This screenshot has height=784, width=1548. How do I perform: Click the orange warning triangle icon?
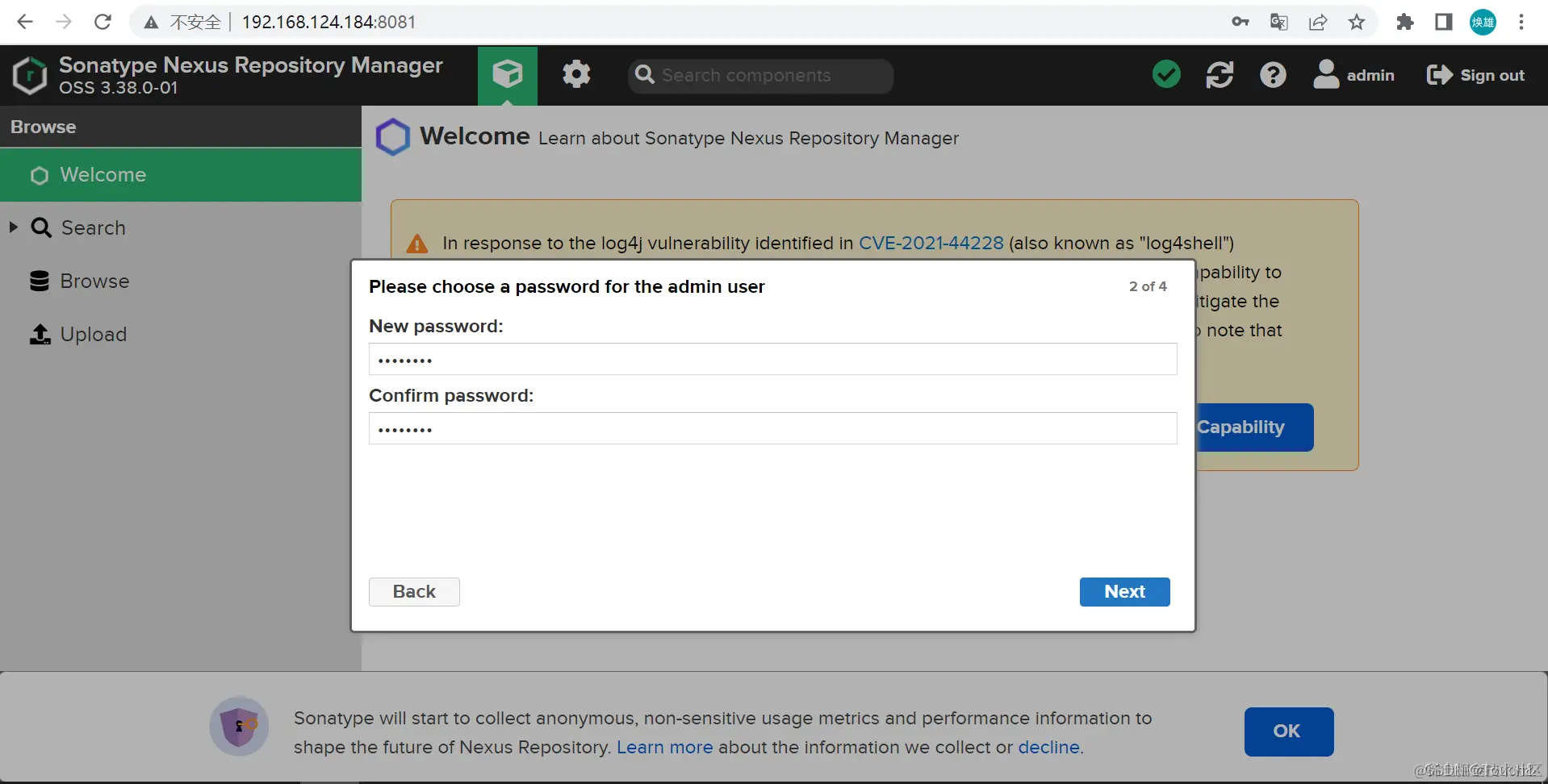click(417, 244)
